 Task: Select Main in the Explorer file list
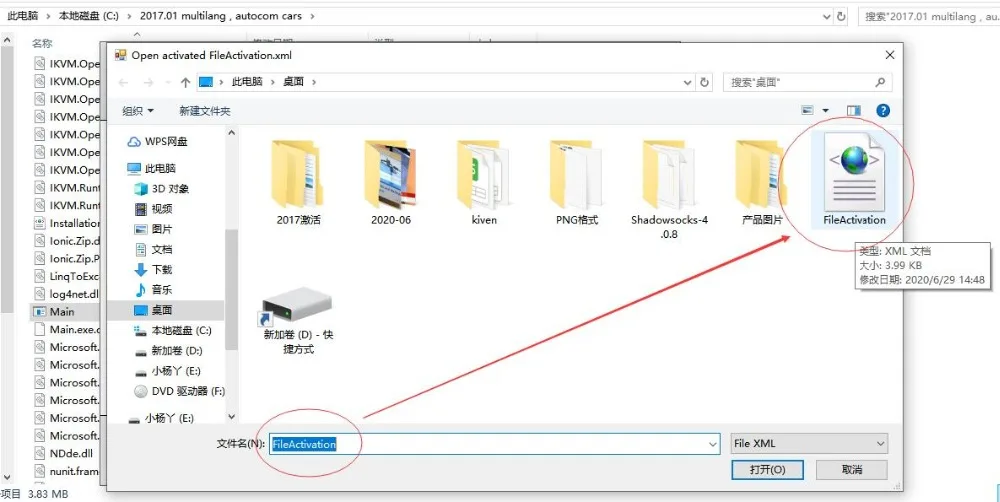62,312
